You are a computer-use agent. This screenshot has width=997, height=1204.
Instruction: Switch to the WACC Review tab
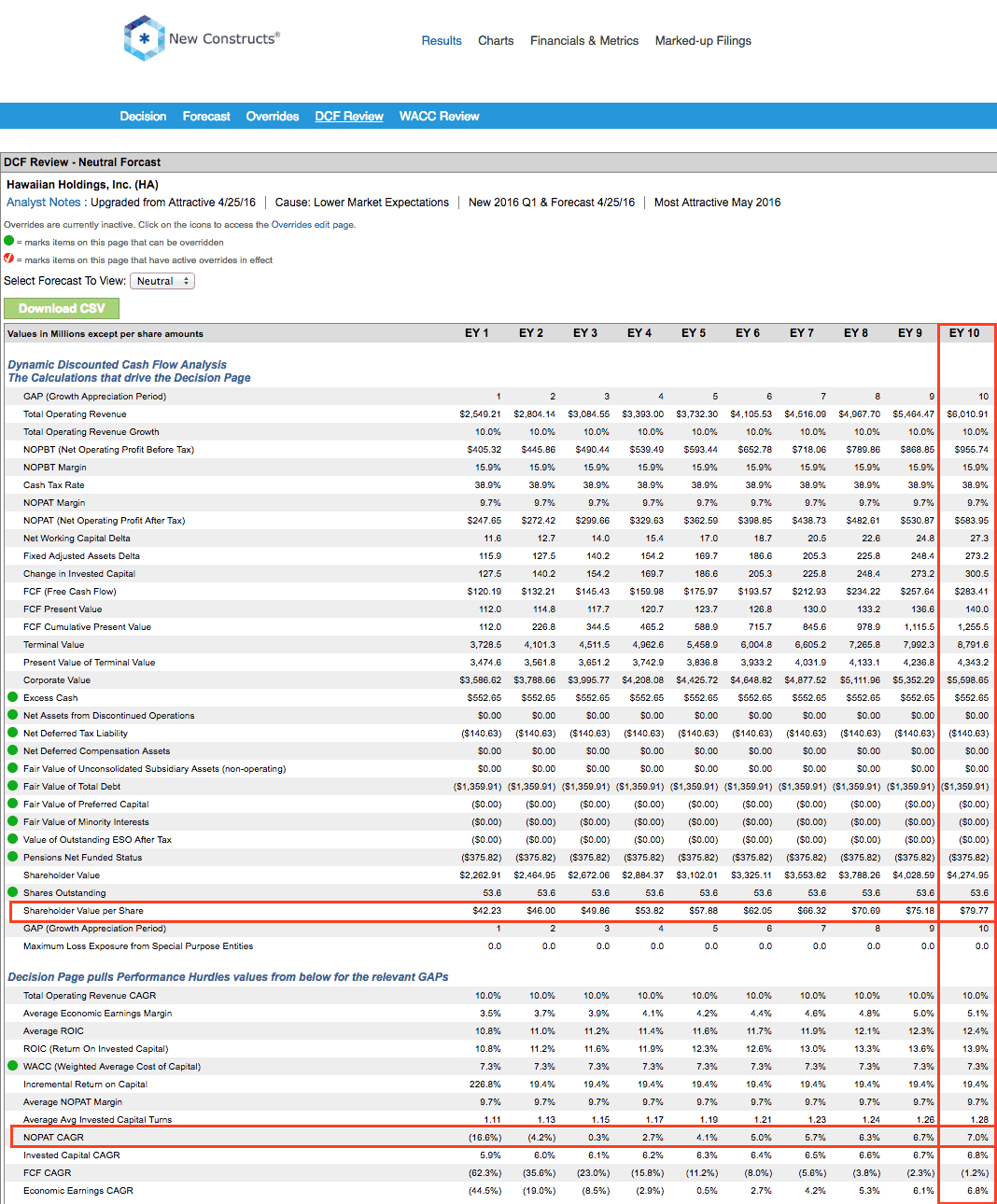[439, 116]
